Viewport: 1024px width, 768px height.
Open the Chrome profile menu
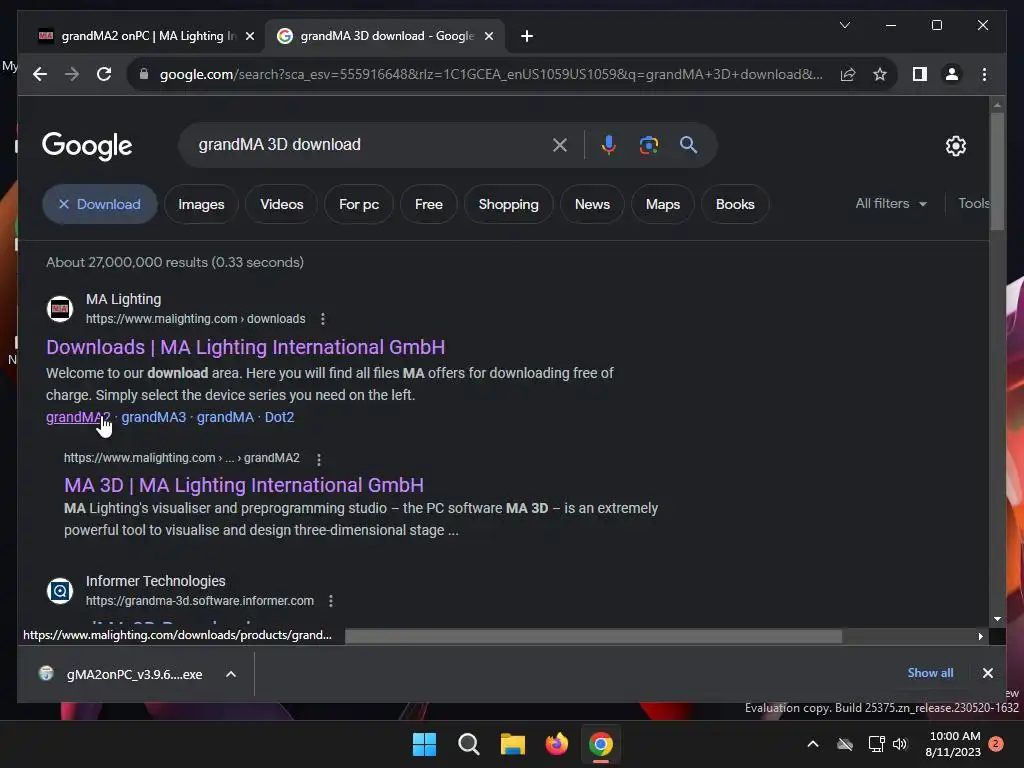(x=952, y=74)
